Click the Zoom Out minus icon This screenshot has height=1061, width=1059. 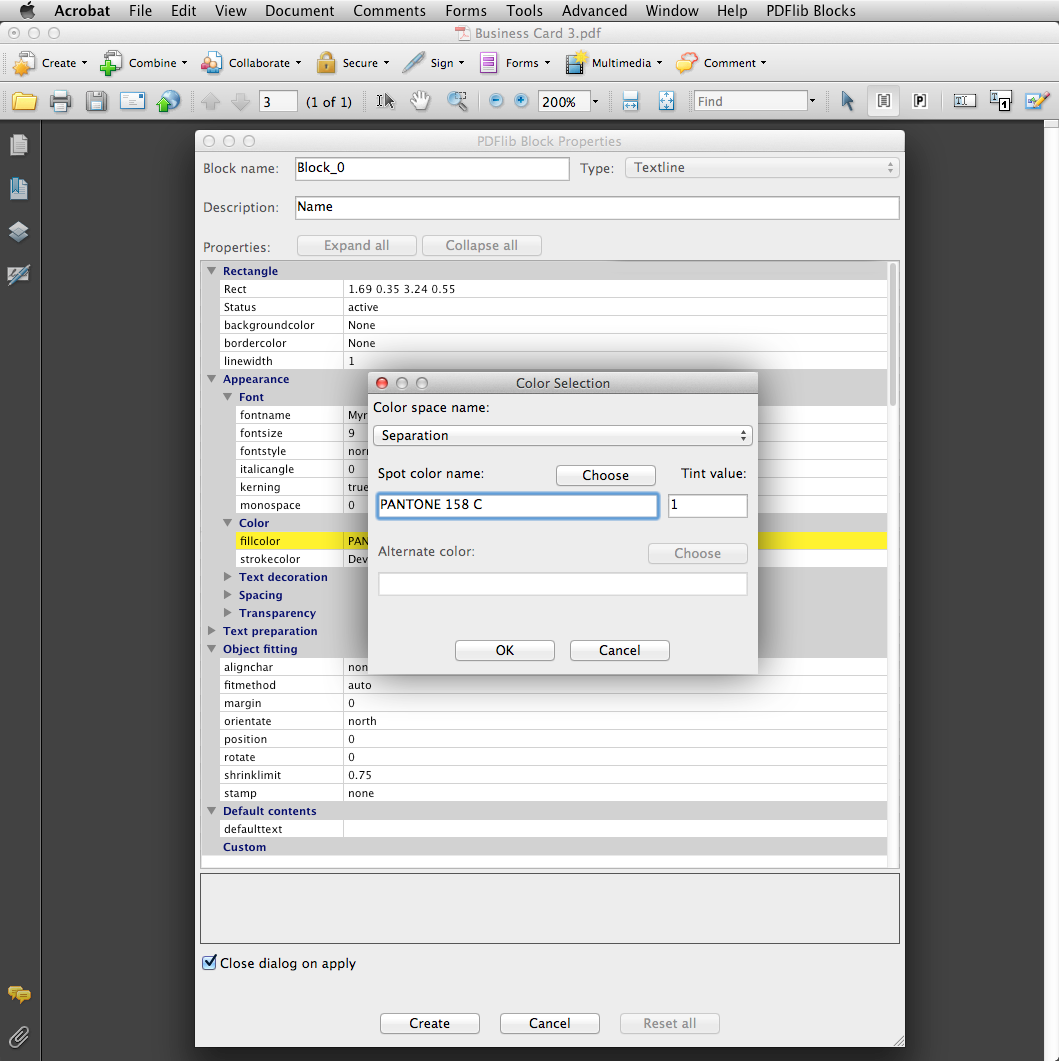pyautogui.click(x=496, y=101)
